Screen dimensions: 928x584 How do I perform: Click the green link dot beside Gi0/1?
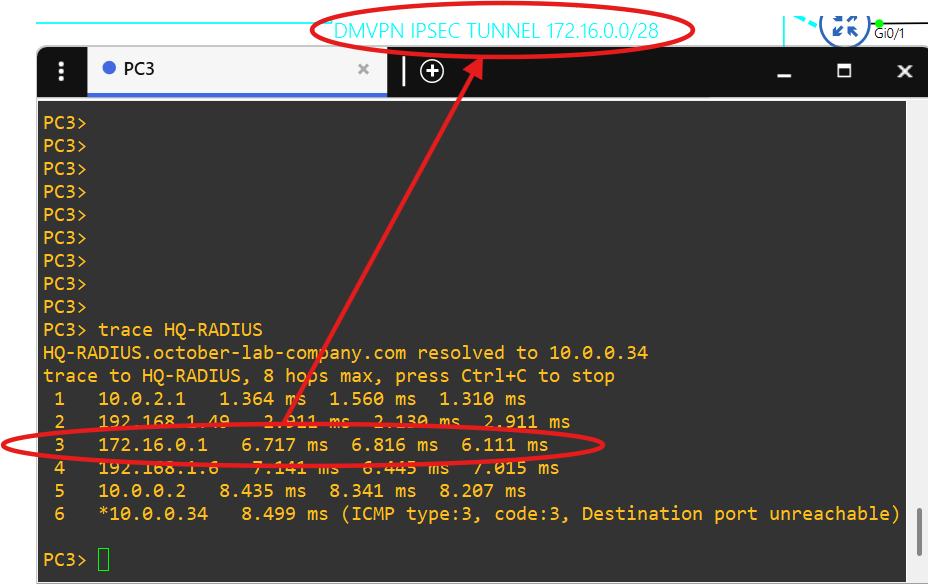pyautogui.click(x=879, y=23)
